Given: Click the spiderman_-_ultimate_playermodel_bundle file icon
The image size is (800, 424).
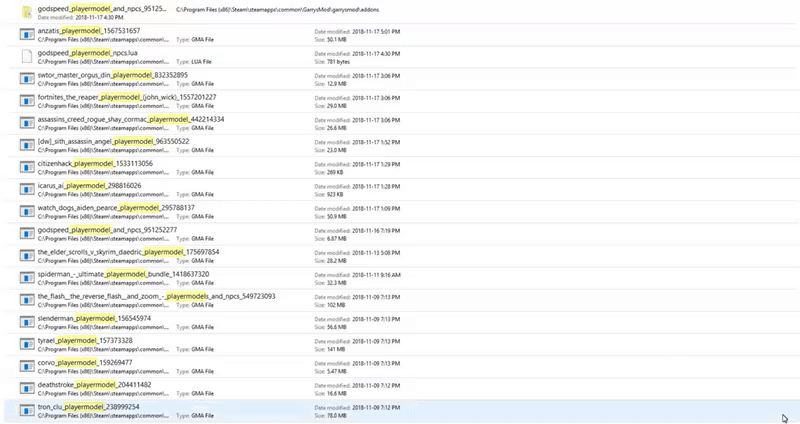Looking at the screenshot, I should (27, 278).
